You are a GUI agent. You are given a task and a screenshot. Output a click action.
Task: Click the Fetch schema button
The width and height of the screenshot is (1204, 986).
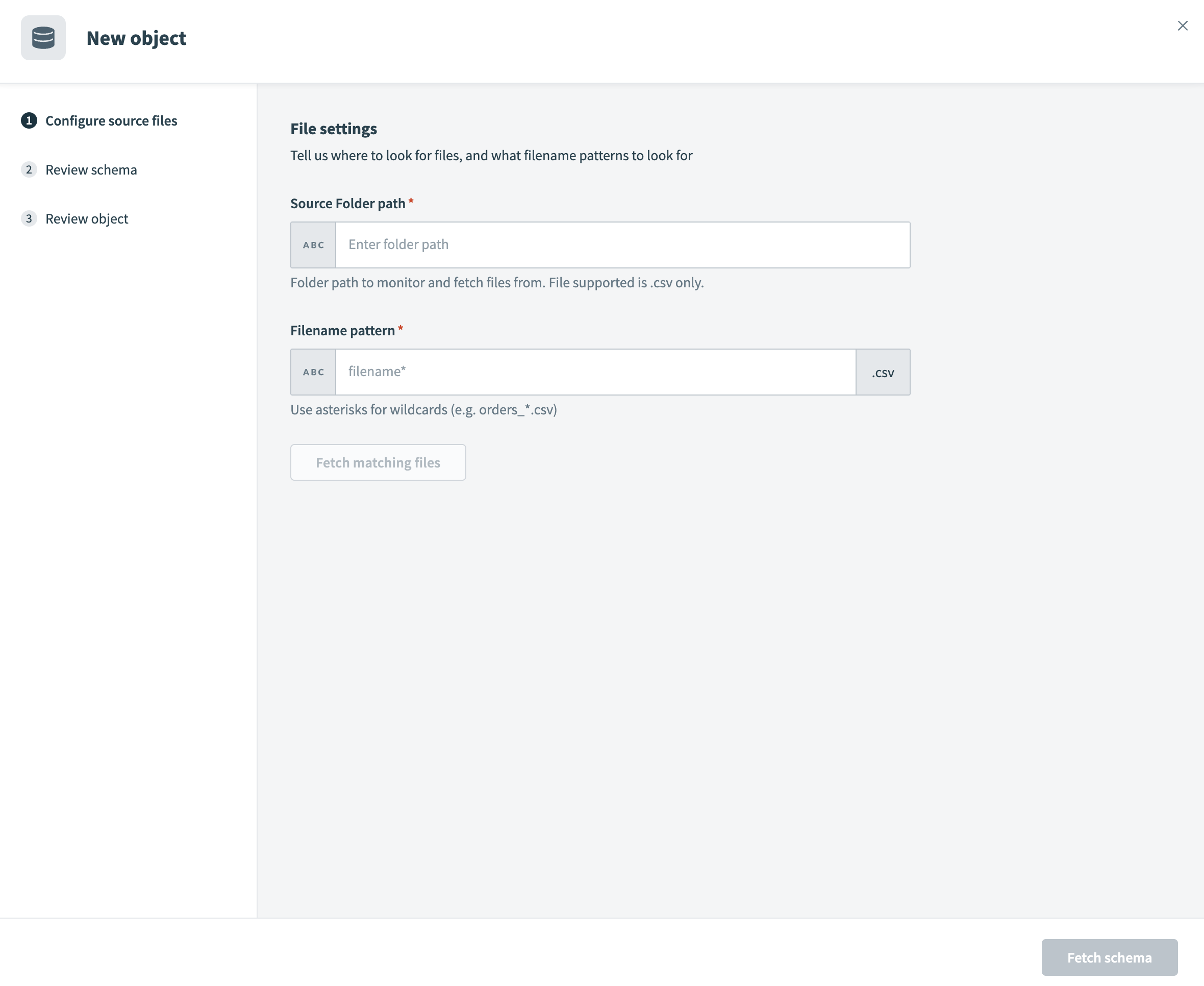[1109, 957]
